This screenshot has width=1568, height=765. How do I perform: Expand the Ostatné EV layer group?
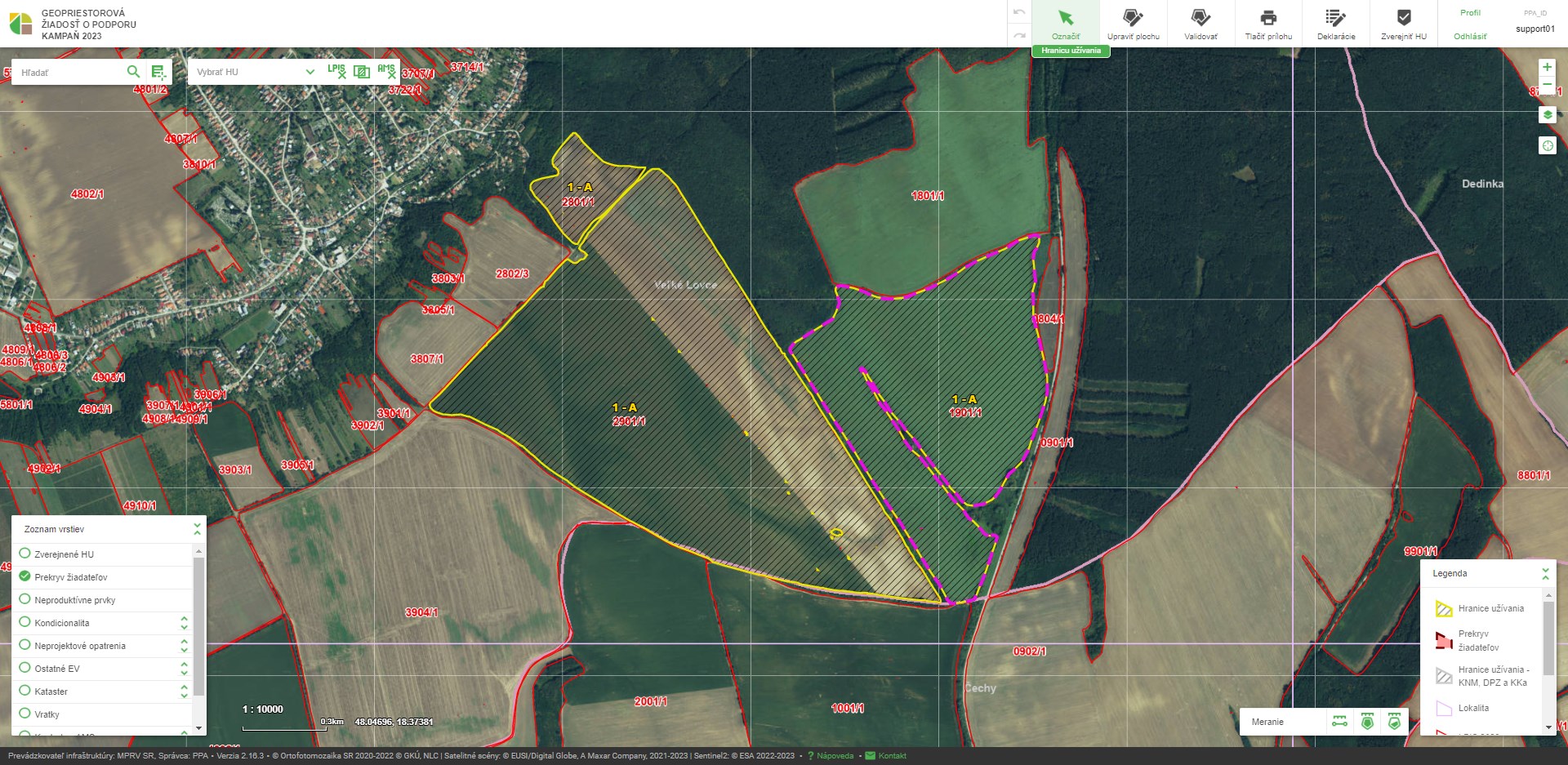(184, 669)
